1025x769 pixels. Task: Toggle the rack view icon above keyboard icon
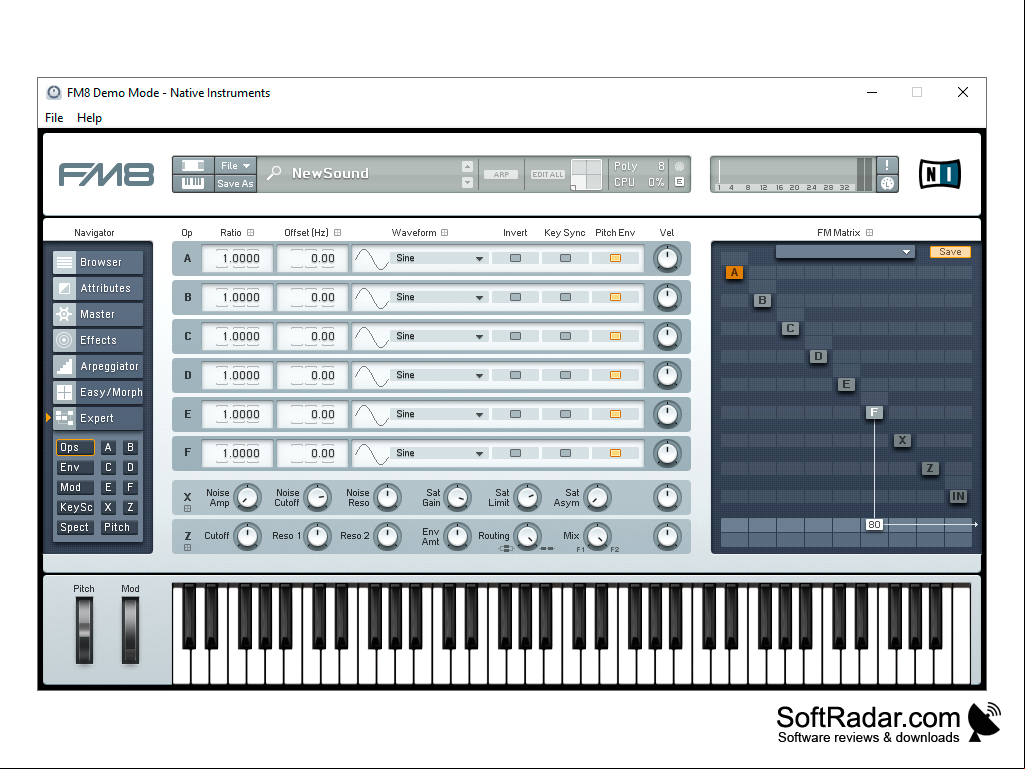pyautogui.click(x=193, y=165)
